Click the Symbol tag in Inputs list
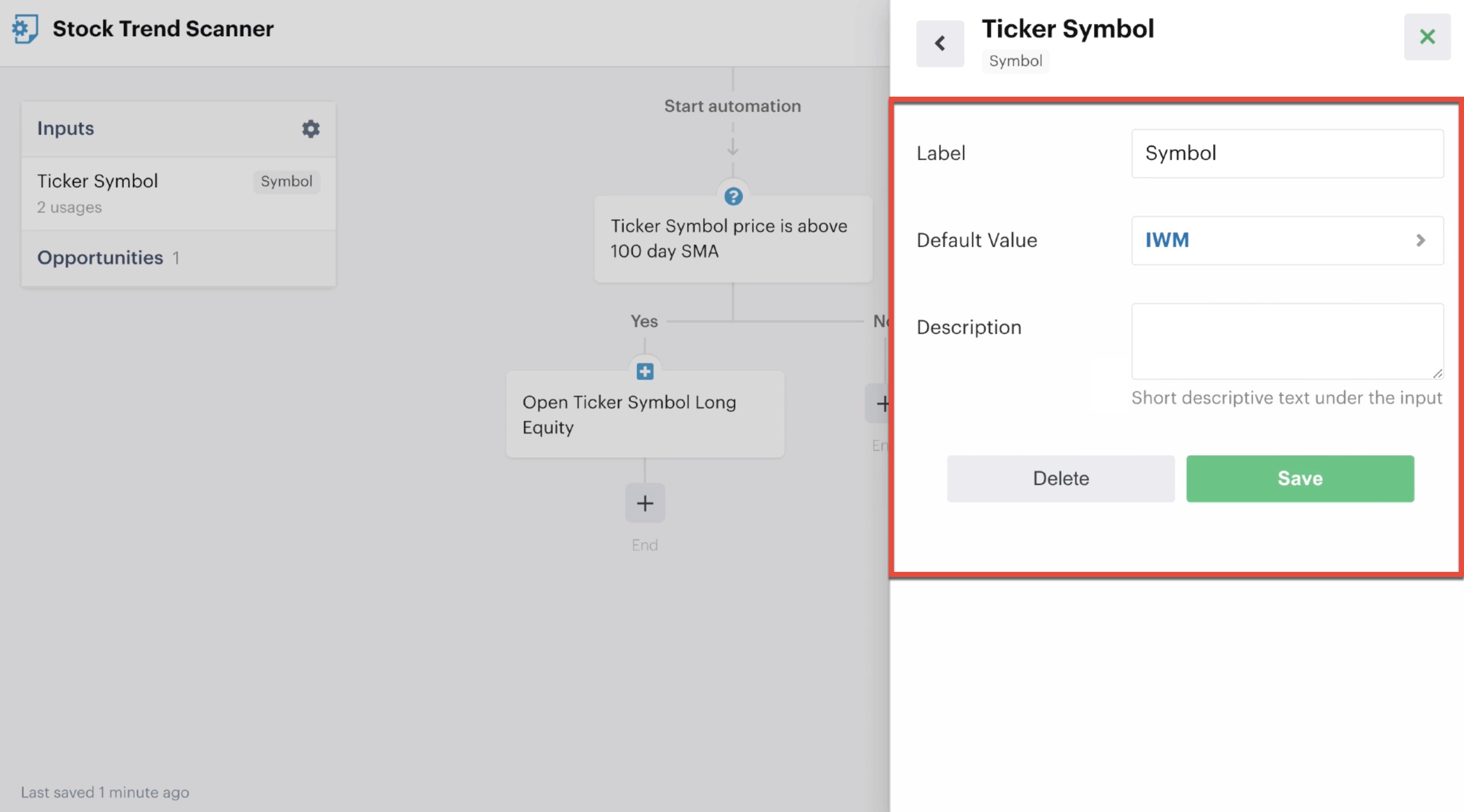1464x812 pixels. pyautogui.click(x=287, y=182)
